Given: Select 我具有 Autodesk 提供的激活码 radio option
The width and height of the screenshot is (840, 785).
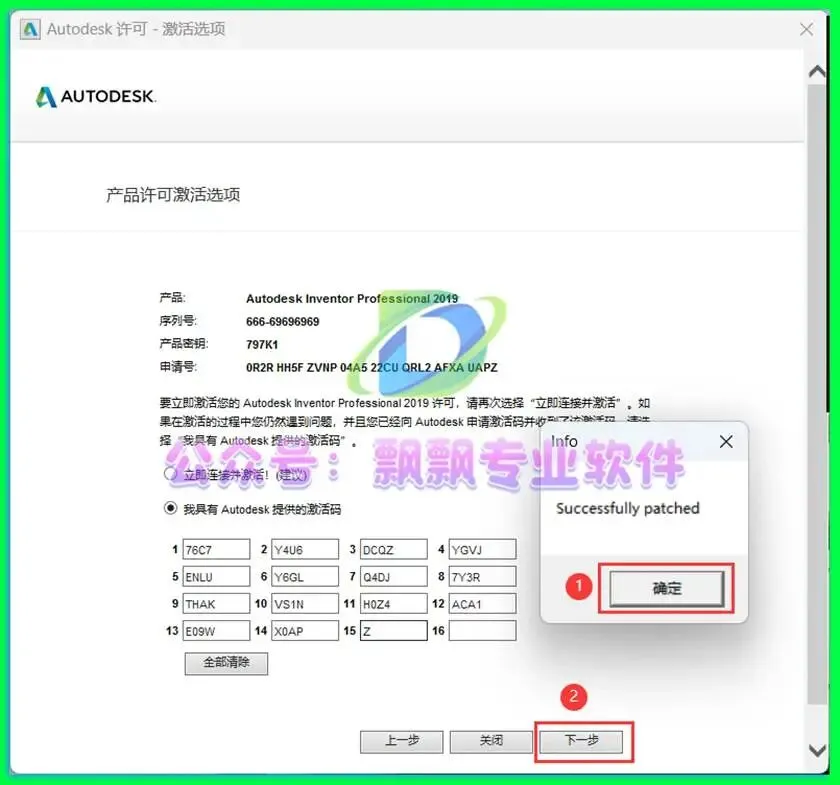Looking at the screenshot, I should point(170,508).
